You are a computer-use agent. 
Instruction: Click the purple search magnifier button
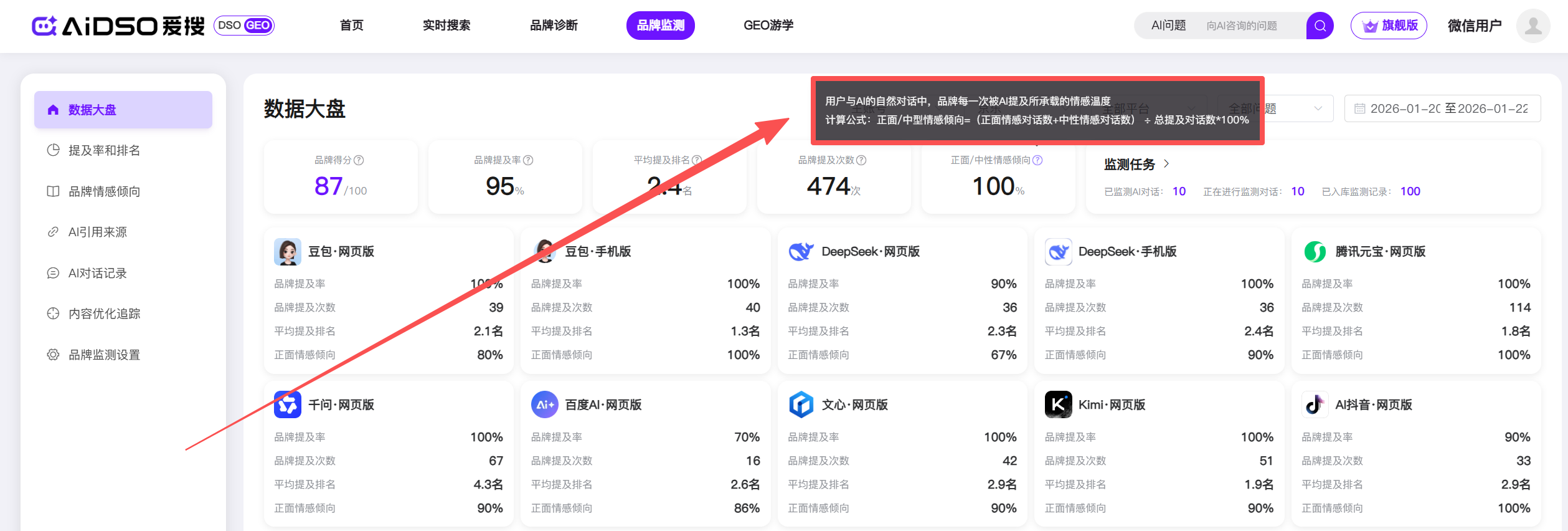pos(1319,26)
